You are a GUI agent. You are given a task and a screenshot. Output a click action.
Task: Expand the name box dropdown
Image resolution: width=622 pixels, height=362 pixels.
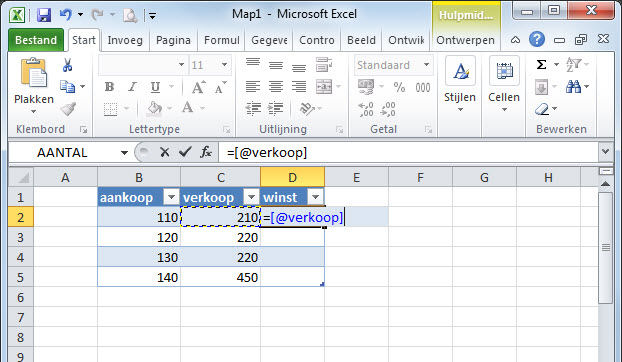coord(124,153)
